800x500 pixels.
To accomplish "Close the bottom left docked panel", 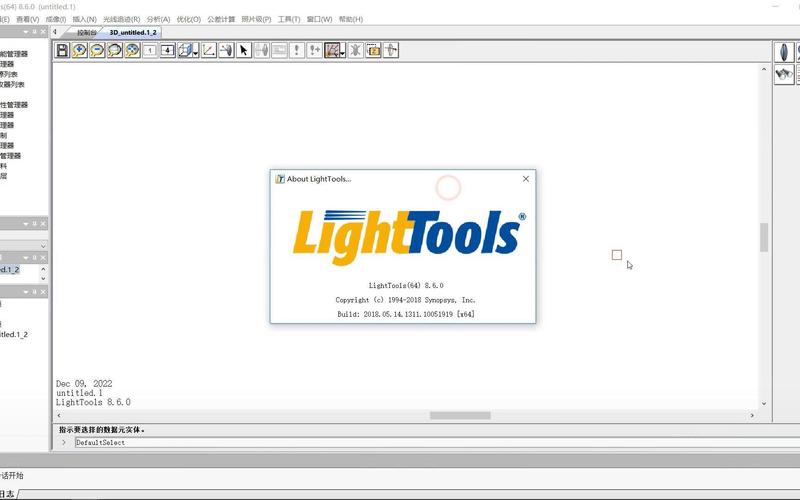I will point(43,292).
